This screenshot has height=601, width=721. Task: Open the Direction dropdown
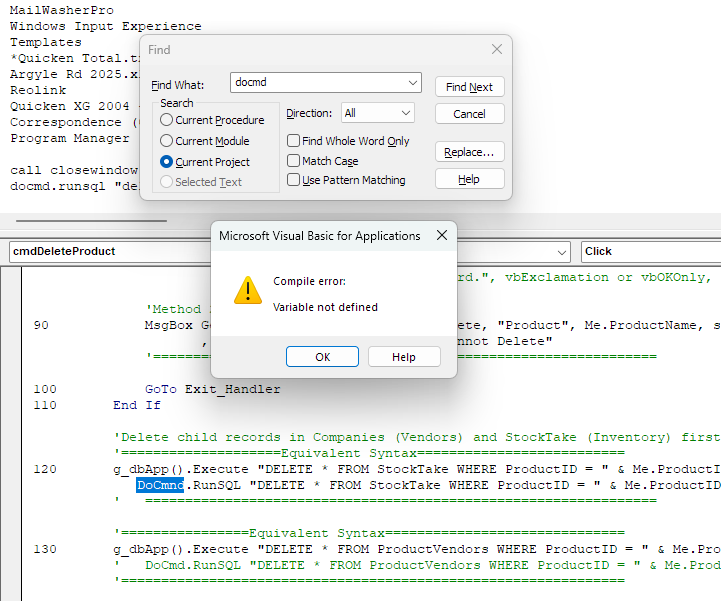pos(378,113)
